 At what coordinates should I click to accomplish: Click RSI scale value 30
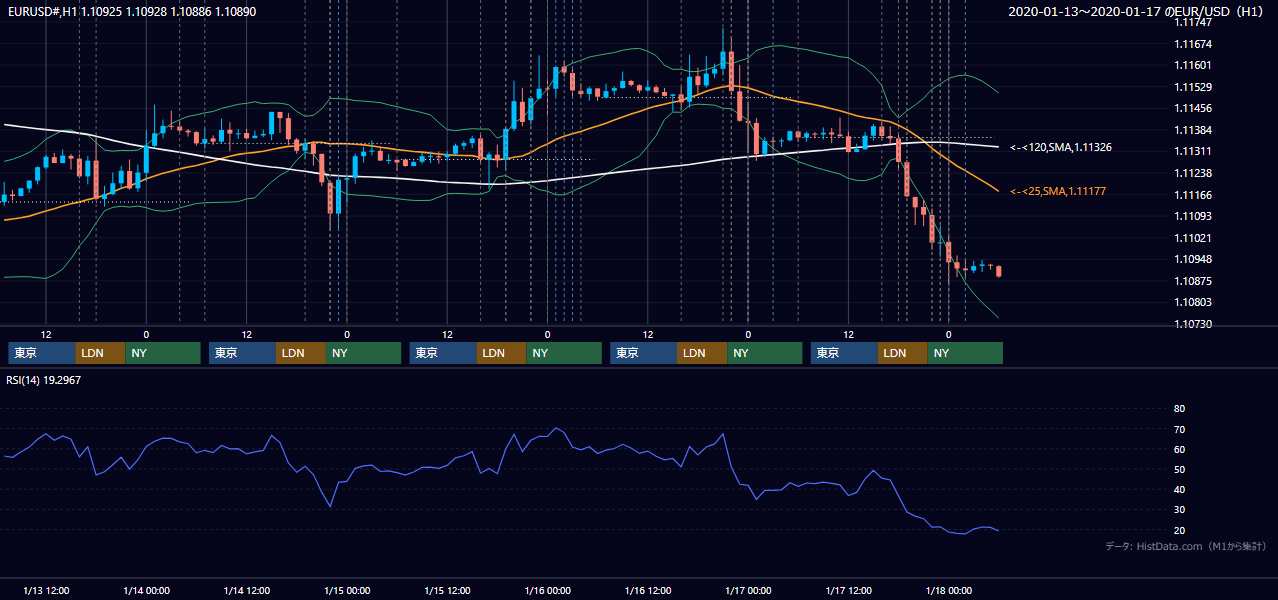click(1179, 510)
